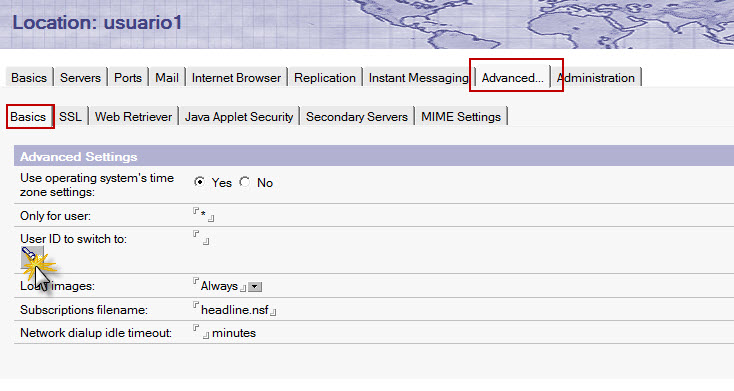
Task: Switch to the Secondary Servers sub-tab
Action: tap(357, 117)
